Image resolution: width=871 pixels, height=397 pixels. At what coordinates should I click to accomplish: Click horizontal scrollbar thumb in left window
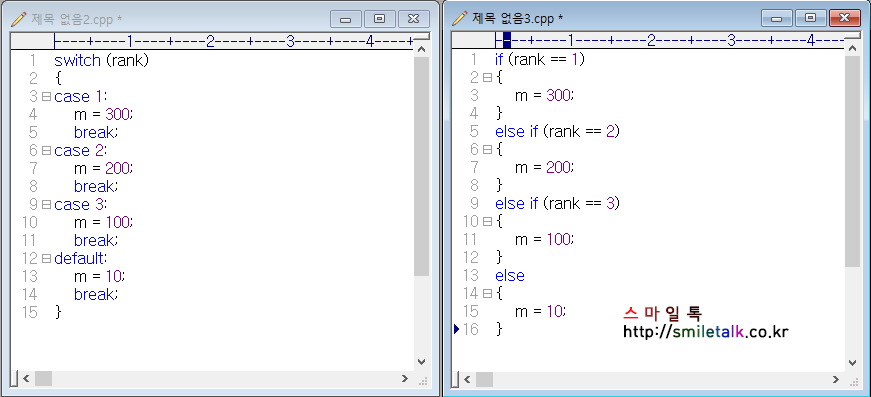(43, 379)
